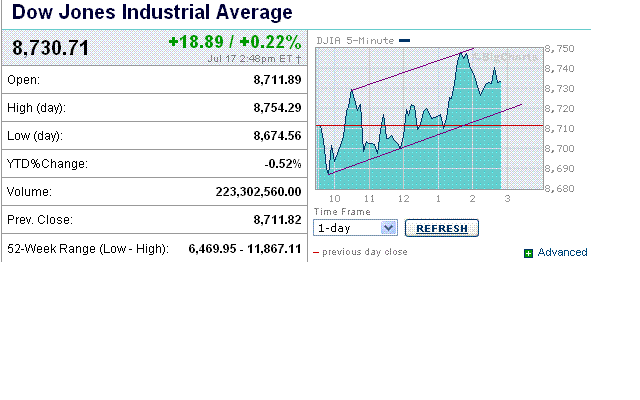
Task: Click the DJIA 5-Minute chart legend label
Action: click(x=355, y=40)
